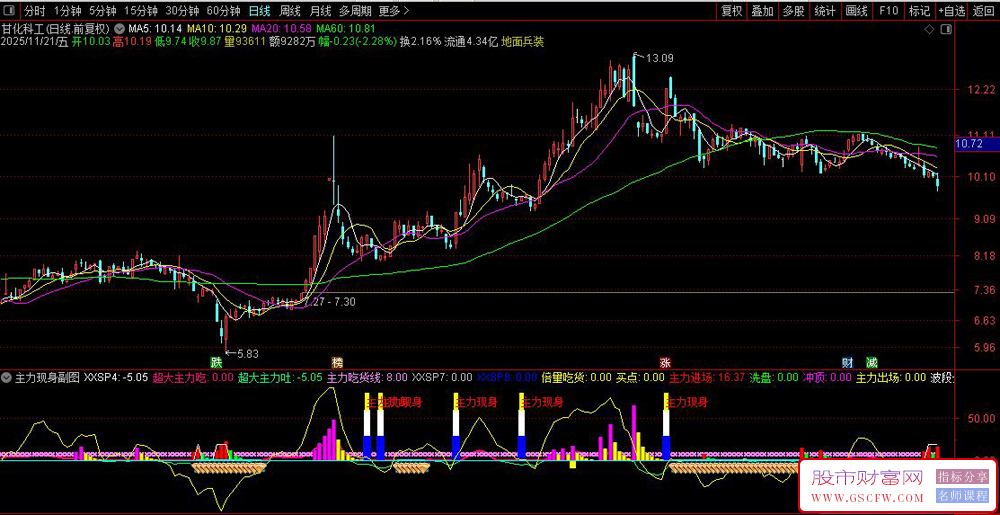Click the green 跌 event marker
The image size is (1000, 515).
pos(216,361)
